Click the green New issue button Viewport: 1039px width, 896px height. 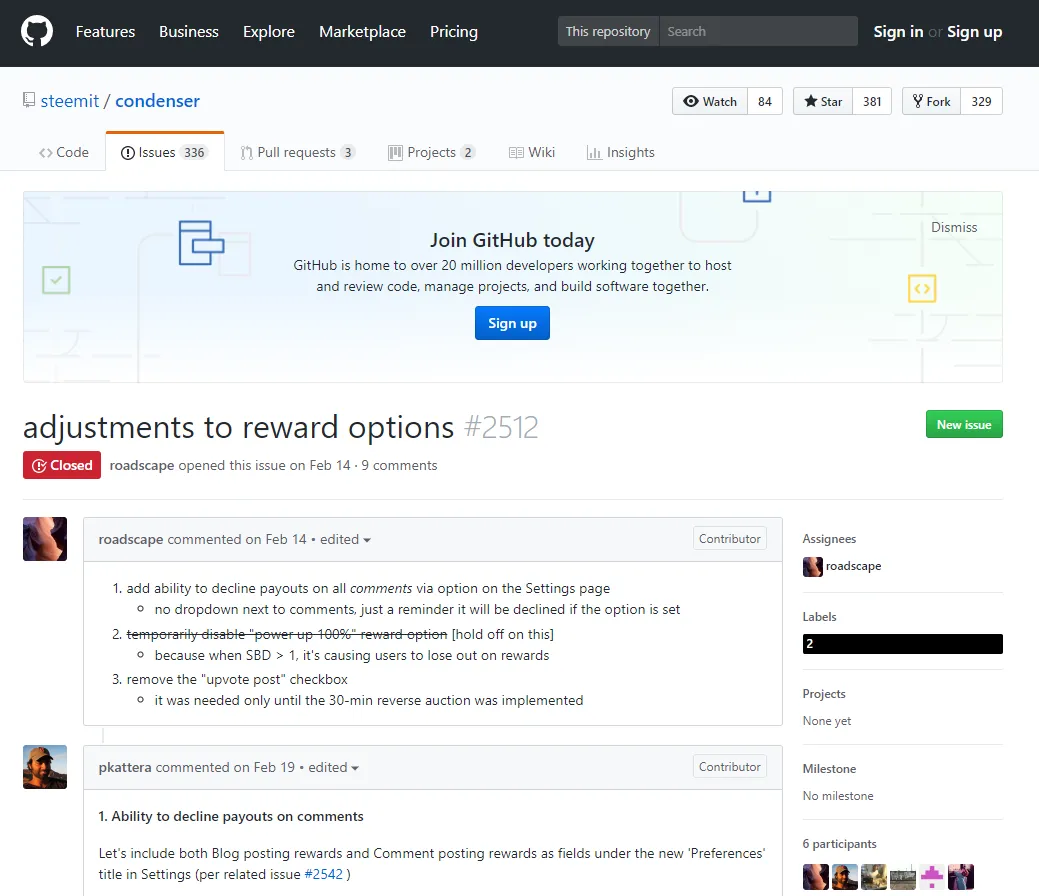point(964,424)
